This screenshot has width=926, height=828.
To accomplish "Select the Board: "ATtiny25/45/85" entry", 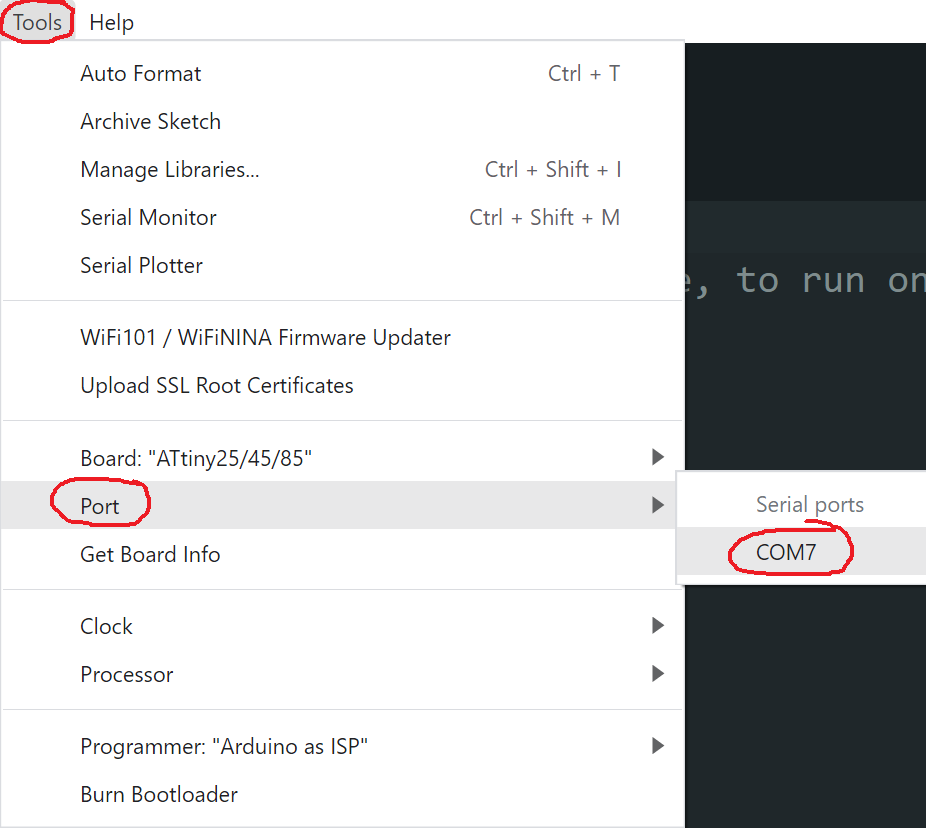I will point(196,458).
